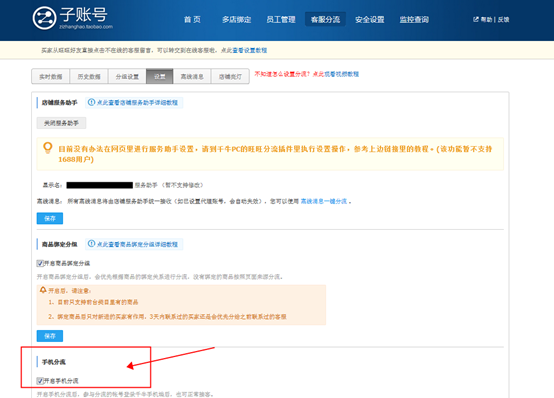Screen dimensions: 554x398
Task: Open the 离线消息一键分流 link
Action: pos(324,201)
